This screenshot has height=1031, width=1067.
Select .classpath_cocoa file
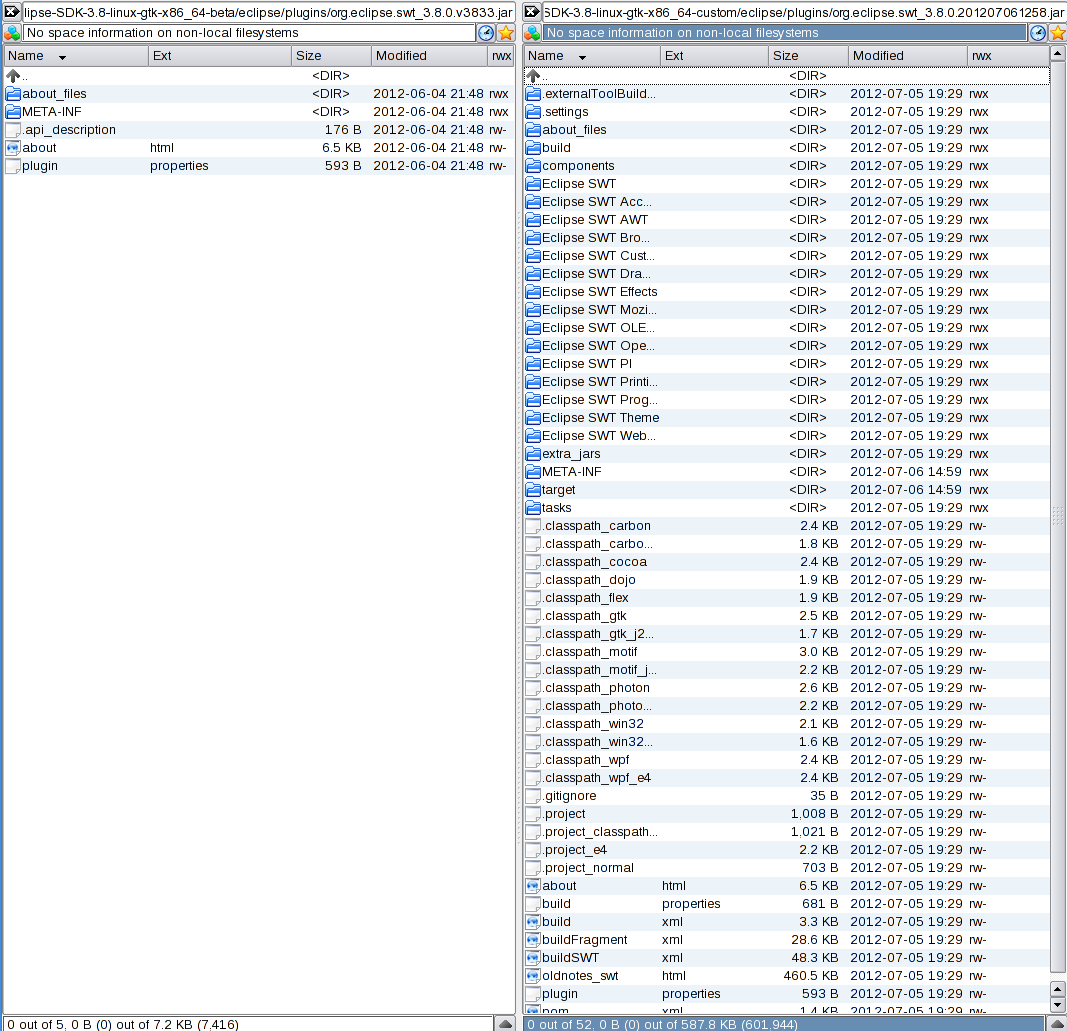tap(787, 562)
